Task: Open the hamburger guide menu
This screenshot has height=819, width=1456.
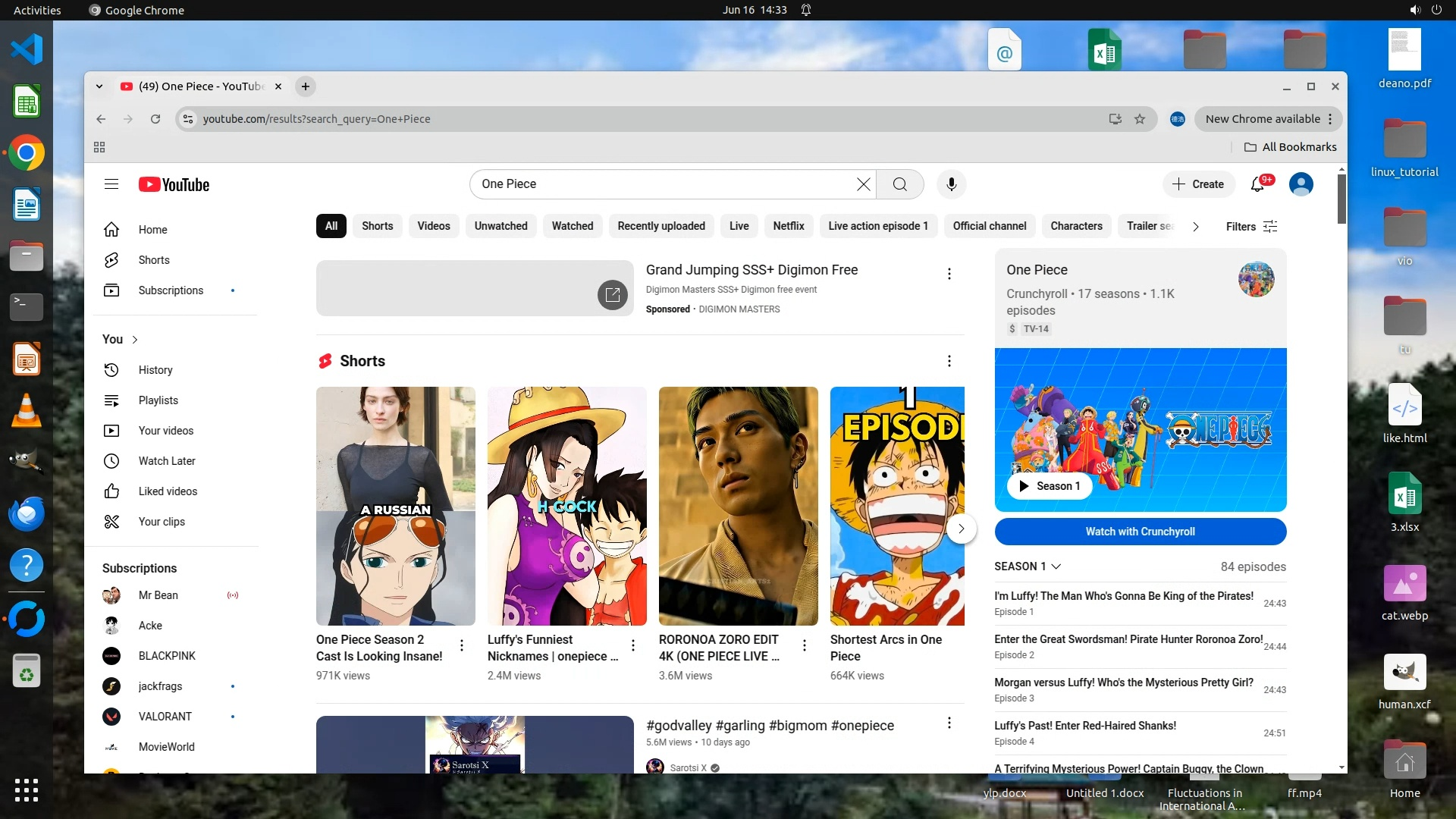Action: pyautogui.click(x=111, y=184)
